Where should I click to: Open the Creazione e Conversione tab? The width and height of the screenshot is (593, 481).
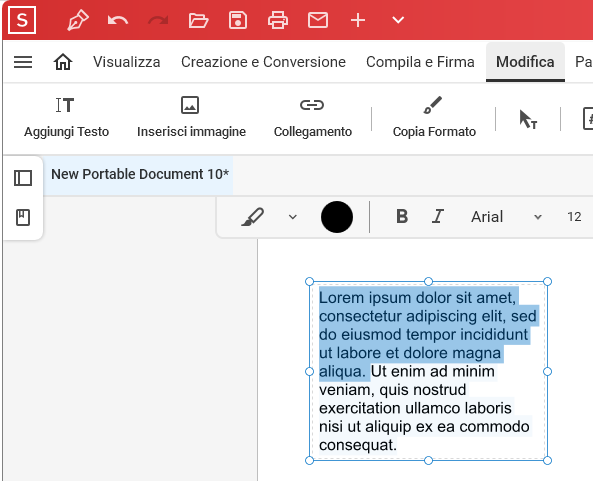[263, 62]
